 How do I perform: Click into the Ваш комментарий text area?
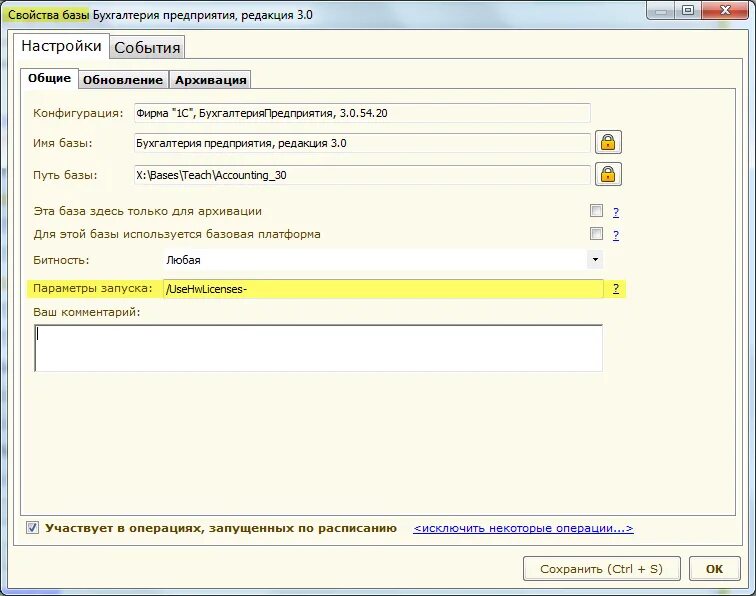tap(318, 348)
